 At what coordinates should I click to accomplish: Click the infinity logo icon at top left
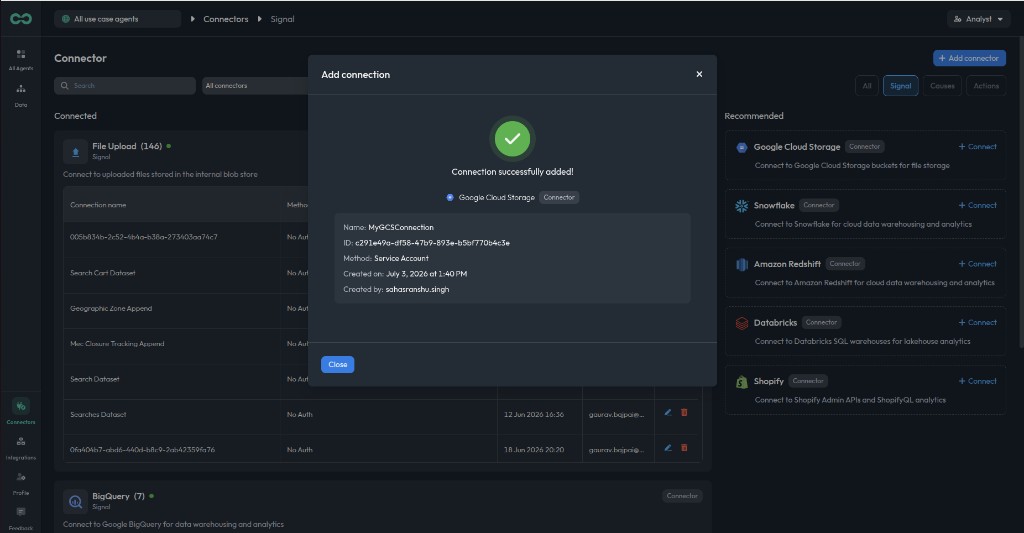tap(21, 19)
